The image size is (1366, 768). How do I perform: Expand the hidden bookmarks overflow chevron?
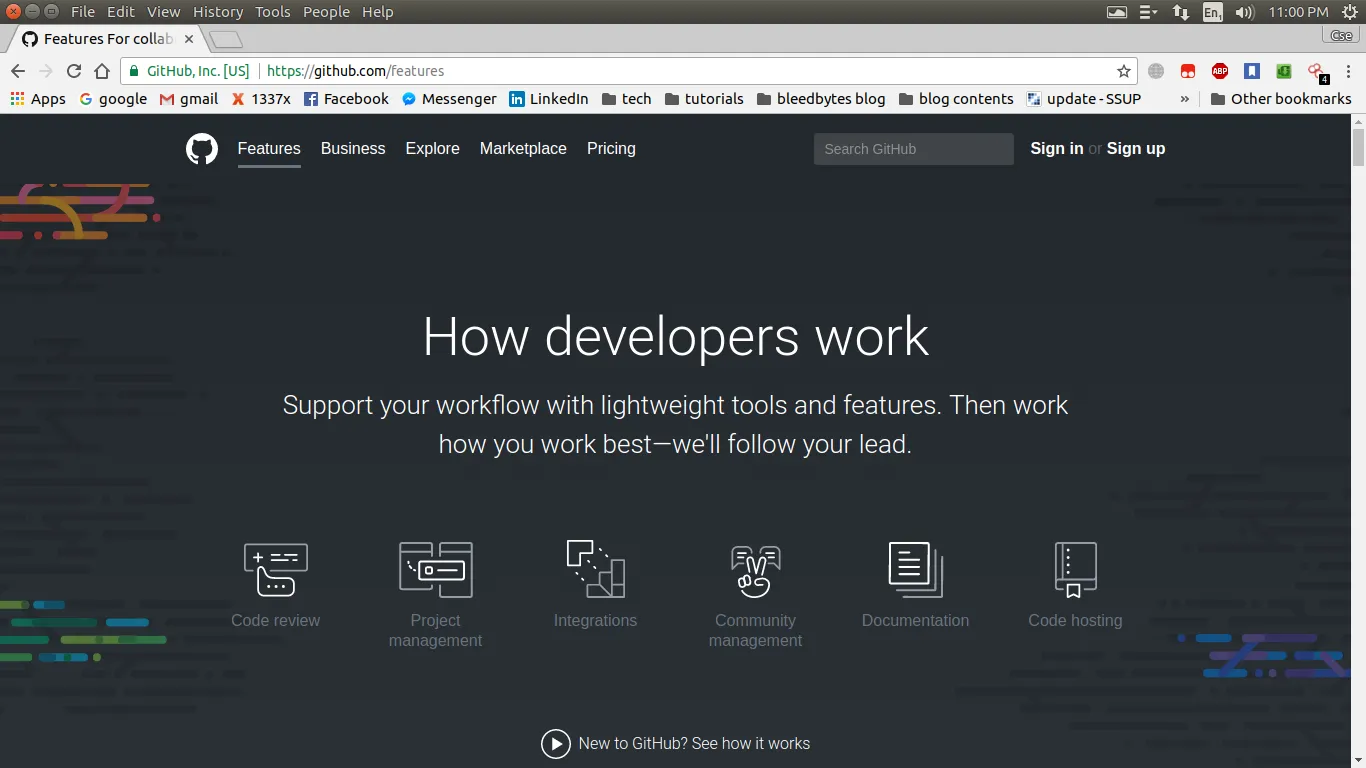(1185, 99)
